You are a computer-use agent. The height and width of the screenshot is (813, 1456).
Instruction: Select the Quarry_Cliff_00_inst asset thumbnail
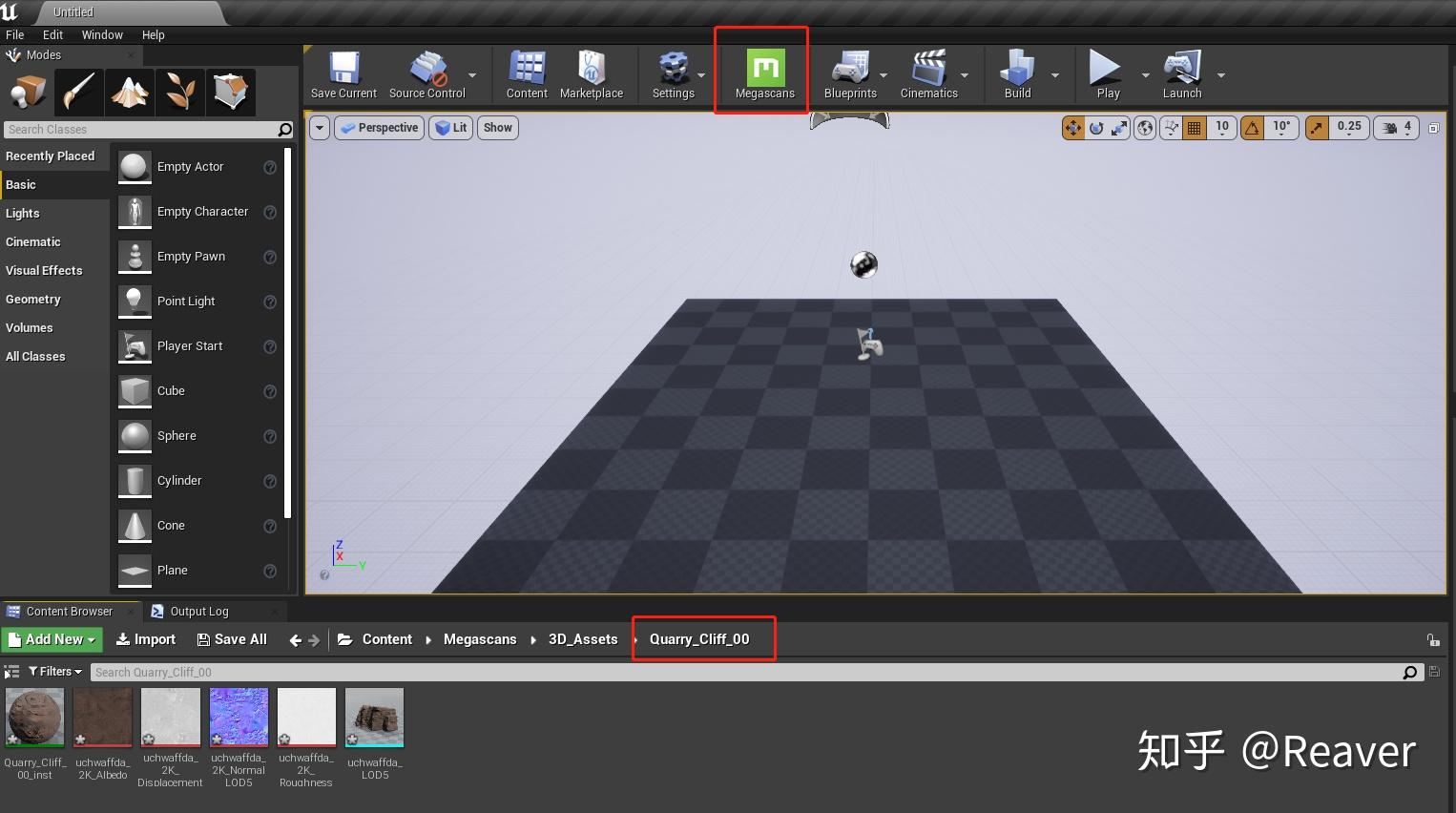coord(34,717)
